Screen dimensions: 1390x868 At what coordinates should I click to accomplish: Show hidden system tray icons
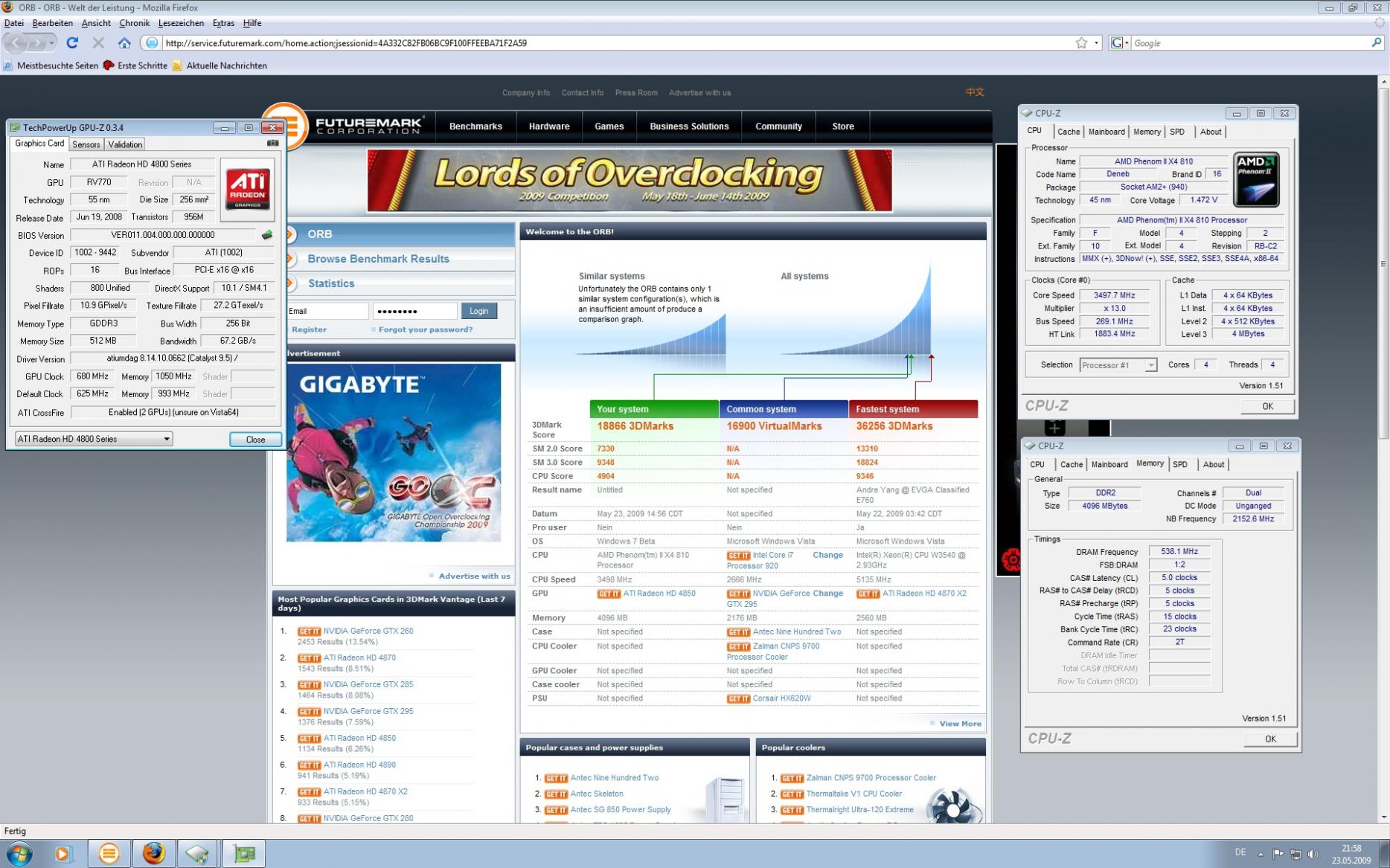tap(1261, 854)
